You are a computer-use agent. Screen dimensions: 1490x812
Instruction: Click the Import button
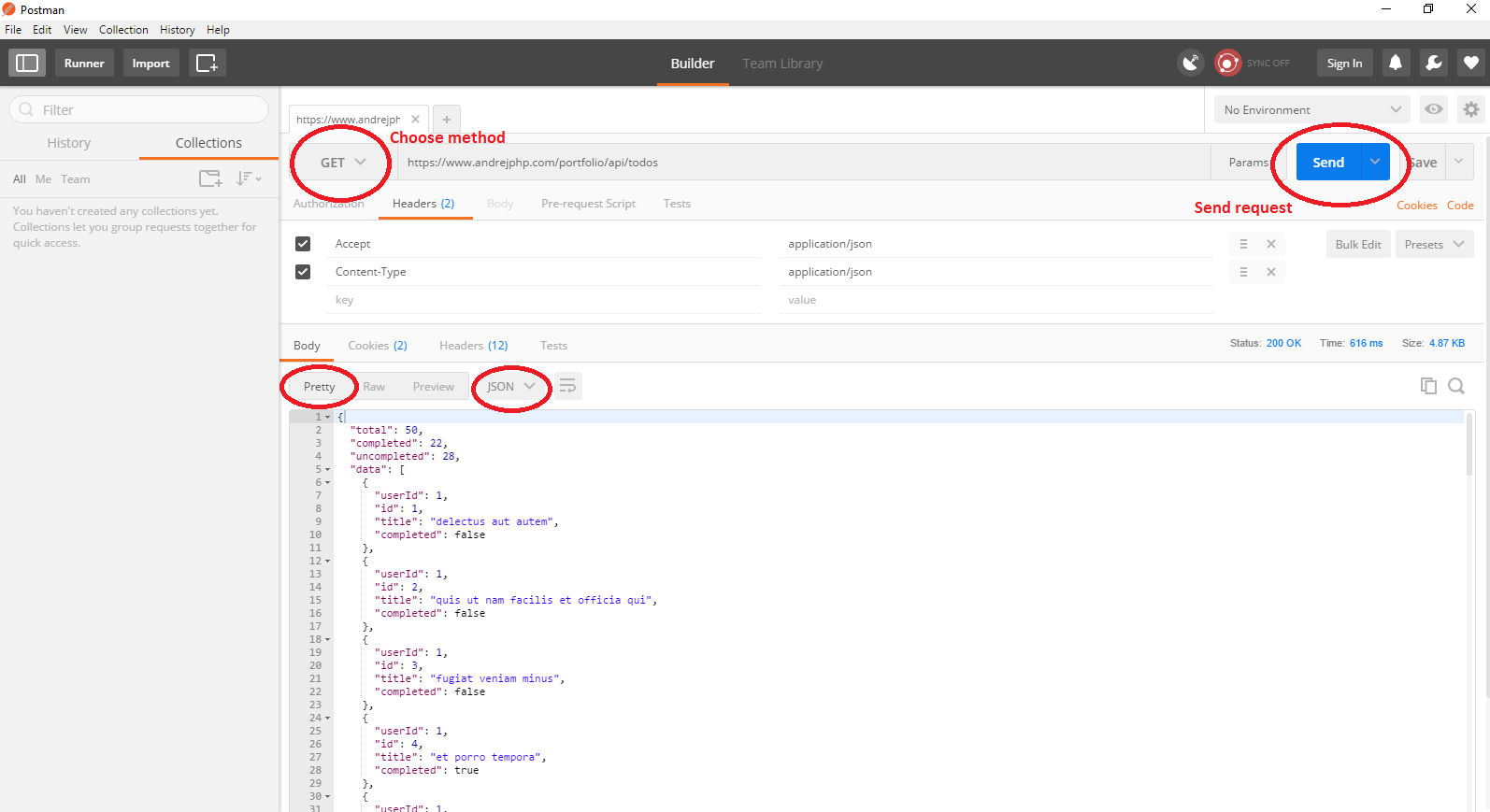(x=150, y=63)
